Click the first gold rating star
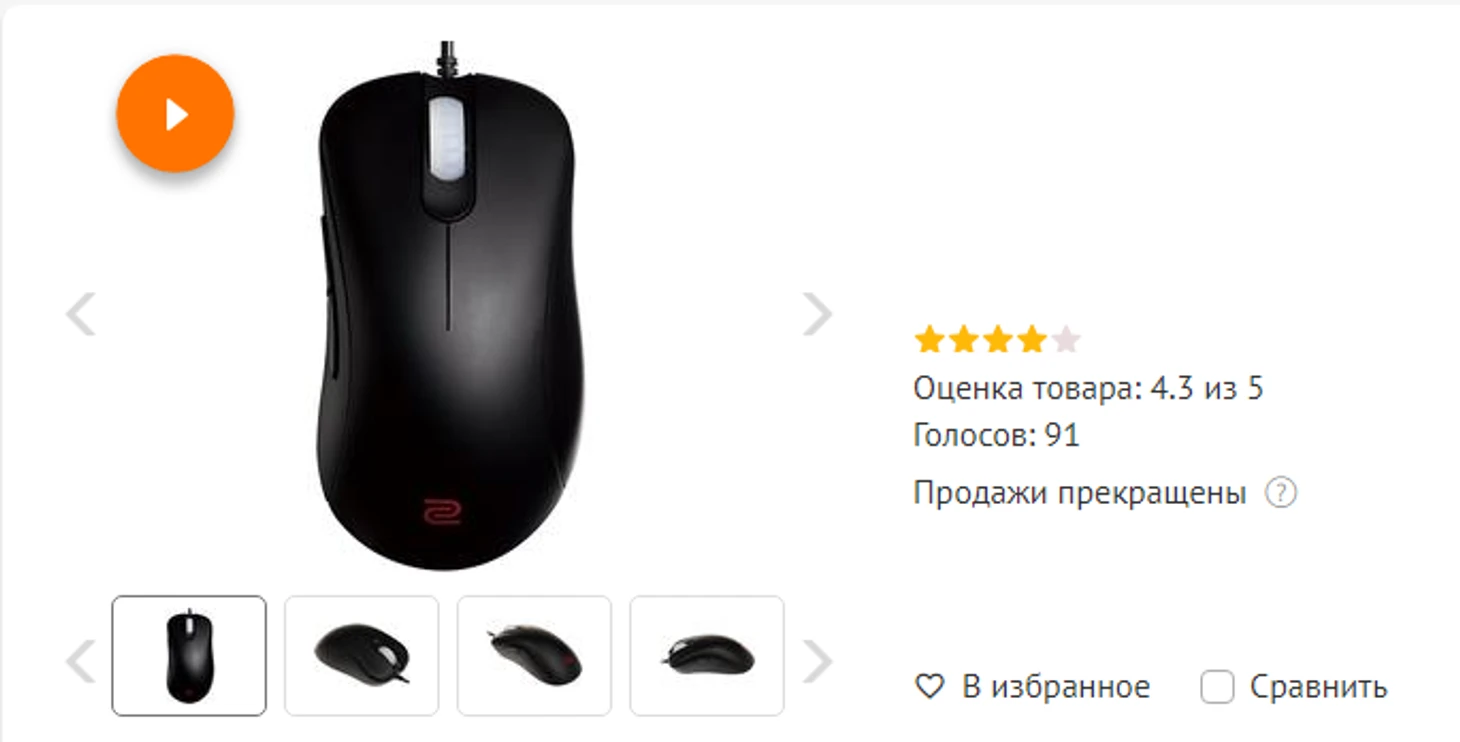 click(930, 340)
